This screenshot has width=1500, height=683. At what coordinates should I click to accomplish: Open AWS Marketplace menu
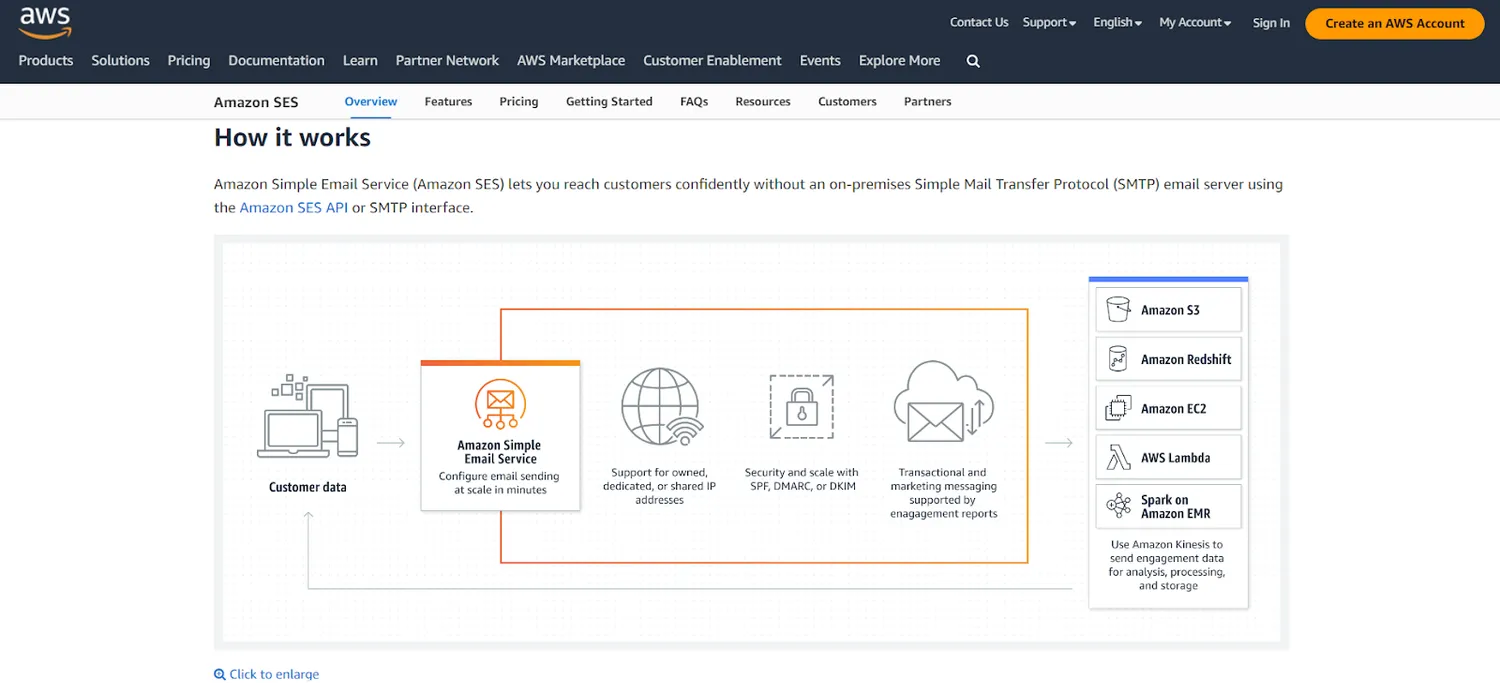coord(571,60)
